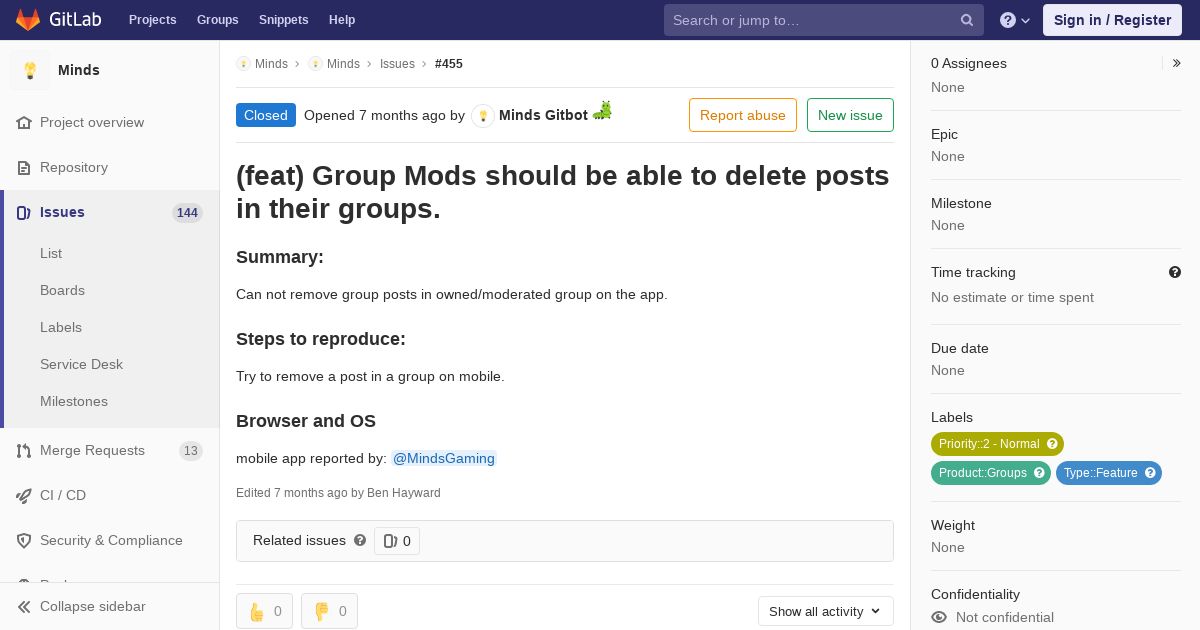Viewport: 1200px width, 630px height.
Task: Click second Minds breadcrumb link
Action: tap(343, 64)
